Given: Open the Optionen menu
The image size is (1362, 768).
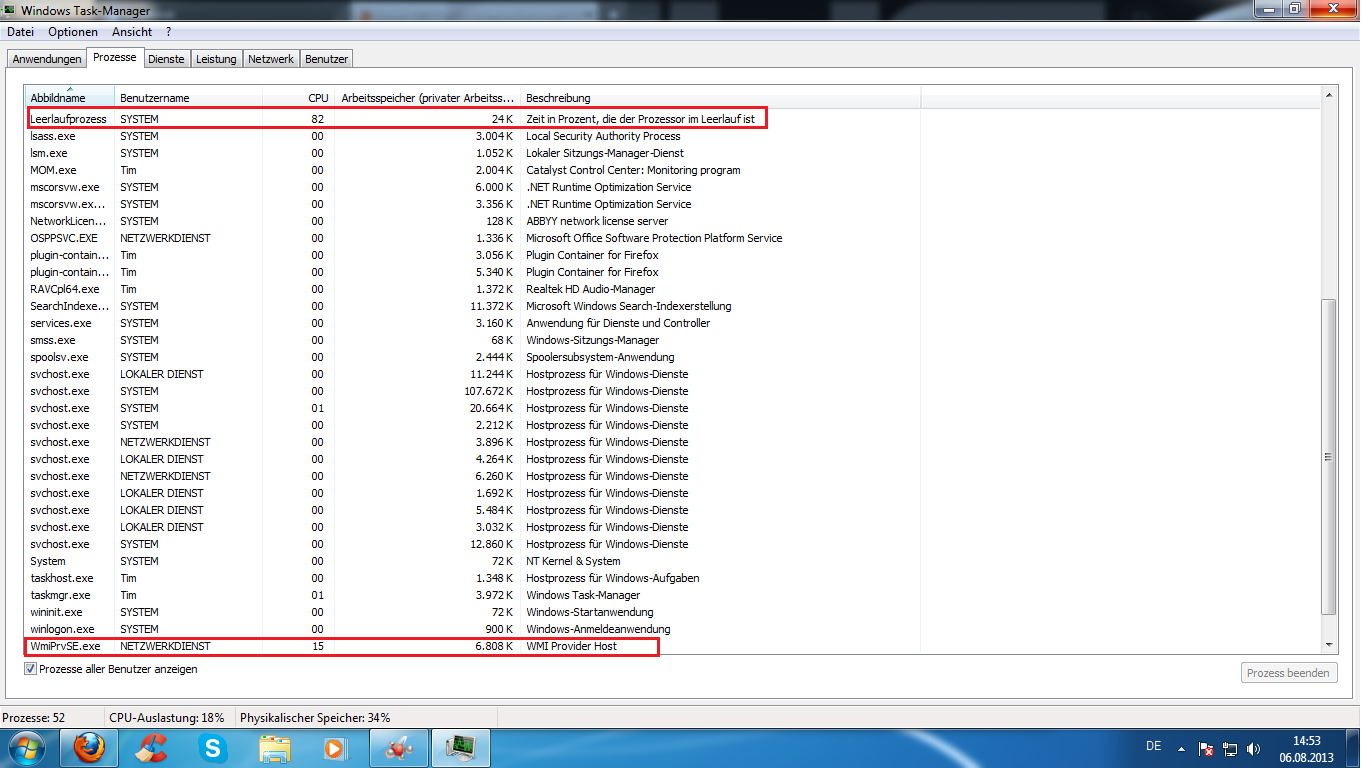Looking at the screenshot, I should [73, 32].
